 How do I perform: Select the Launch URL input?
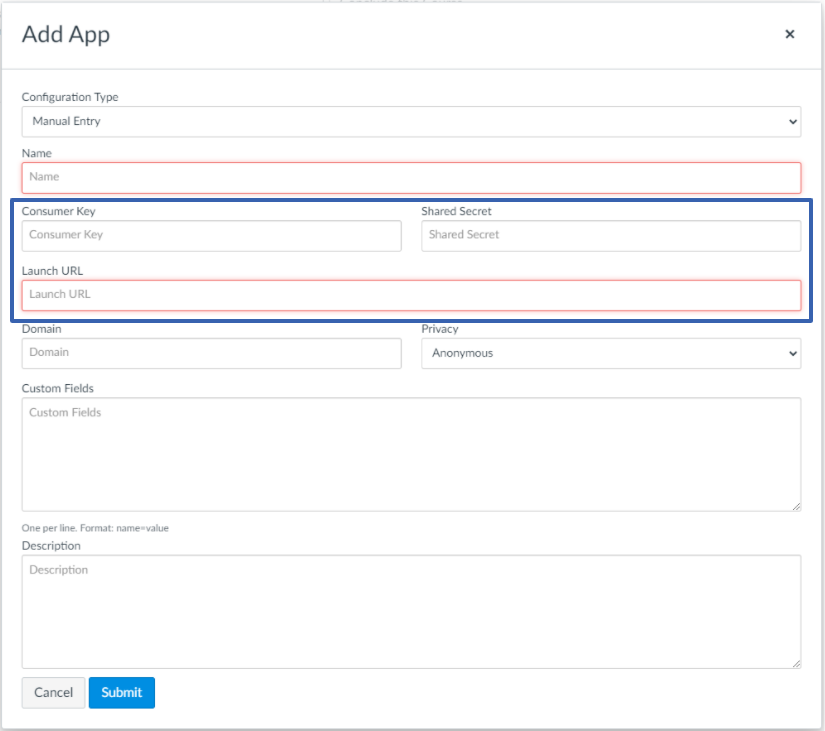tap(411, 295)
